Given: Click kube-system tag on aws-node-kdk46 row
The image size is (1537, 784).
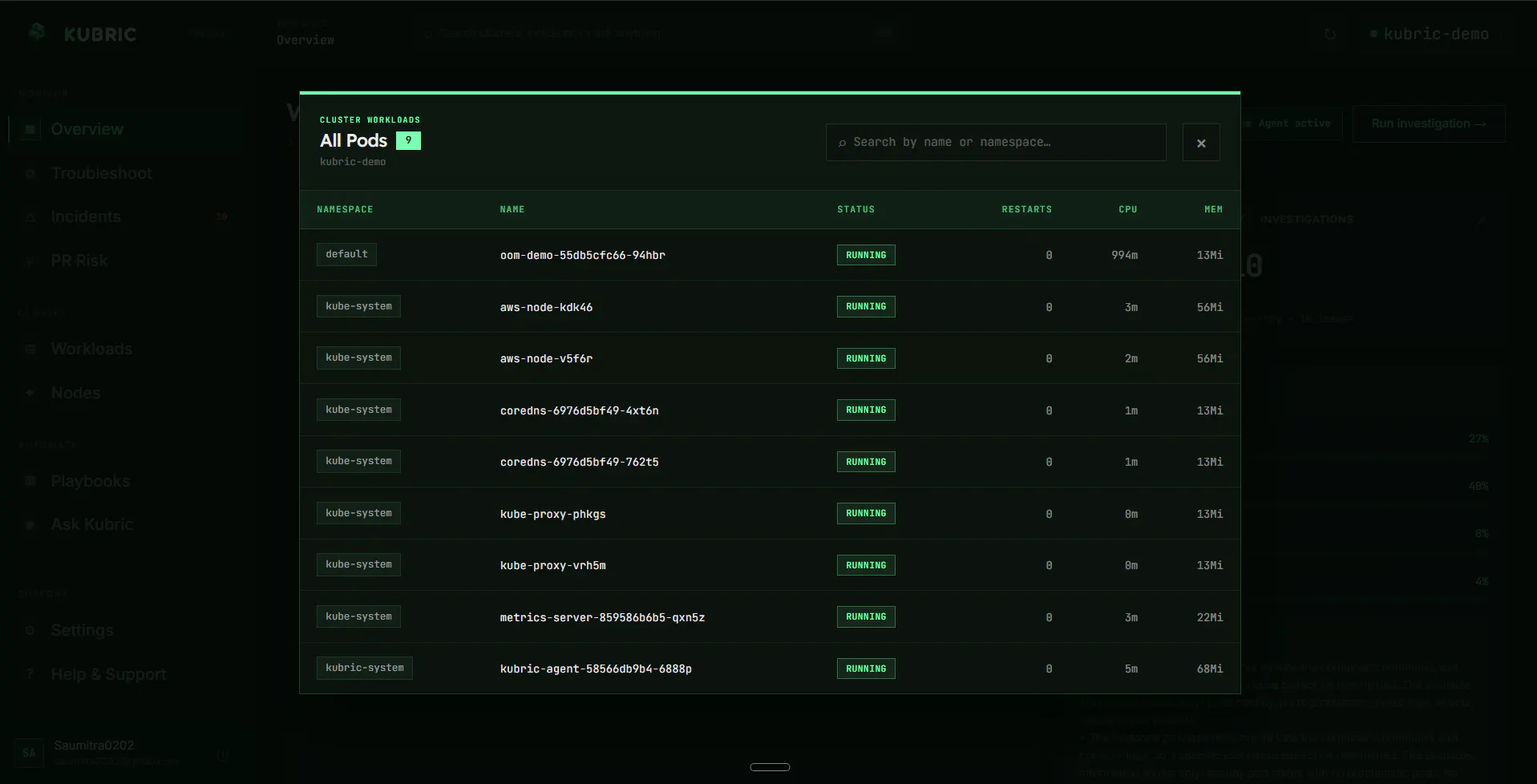Looking at the screenshot, I should (358, 306).
